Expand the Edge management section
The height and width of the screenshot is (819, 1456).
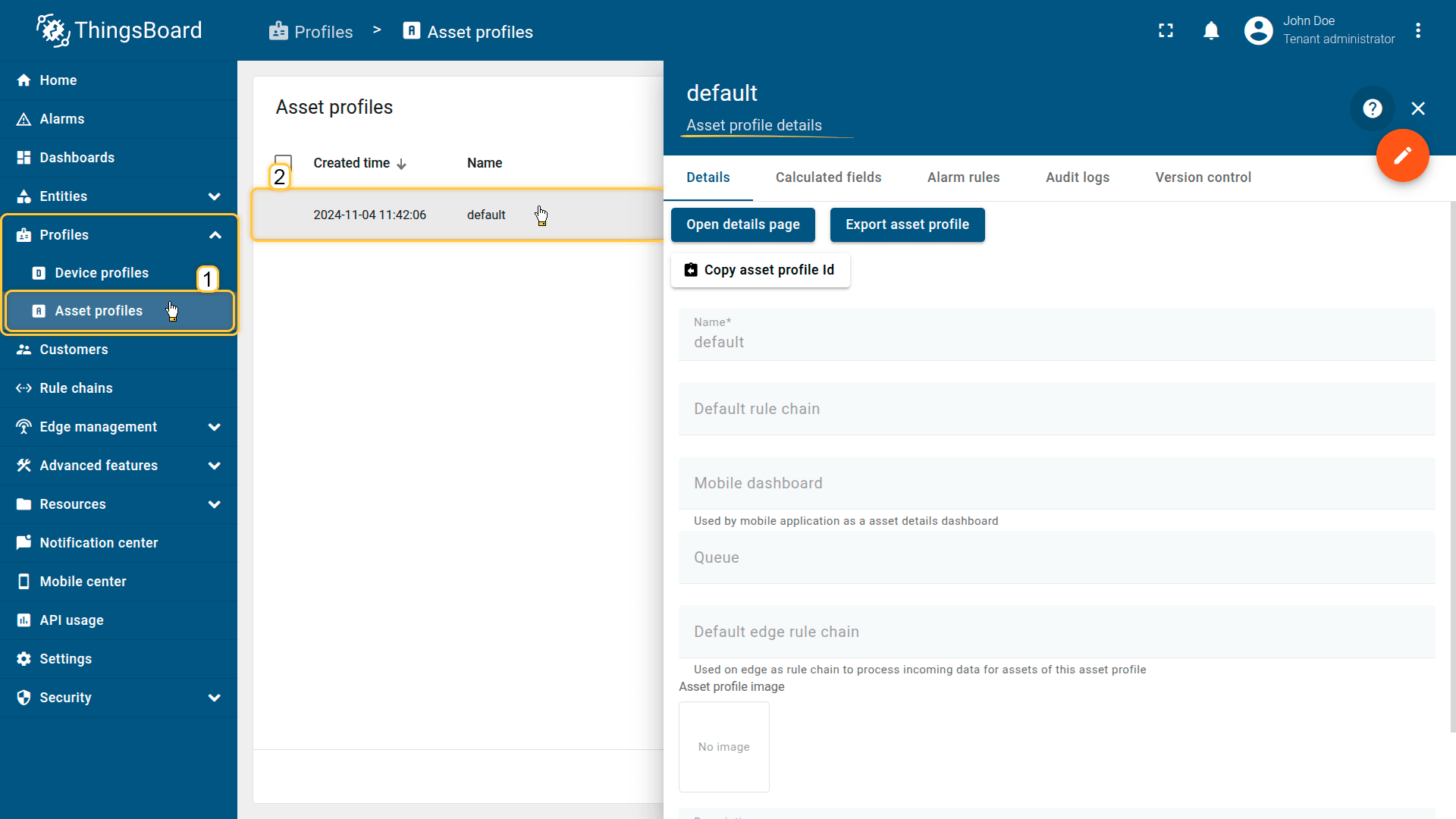pos(215,427)
